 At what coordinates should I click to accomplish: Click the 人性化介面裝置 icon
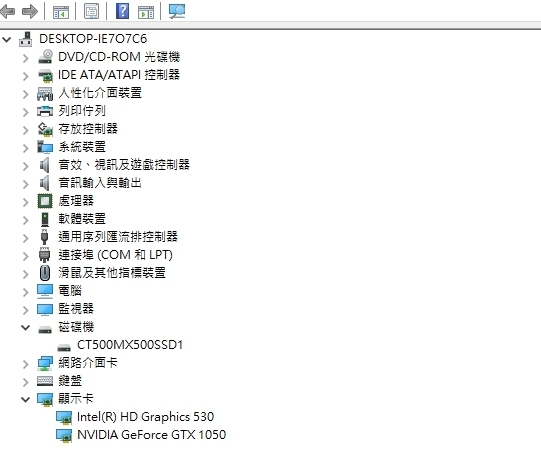click(x=45, y=93)
